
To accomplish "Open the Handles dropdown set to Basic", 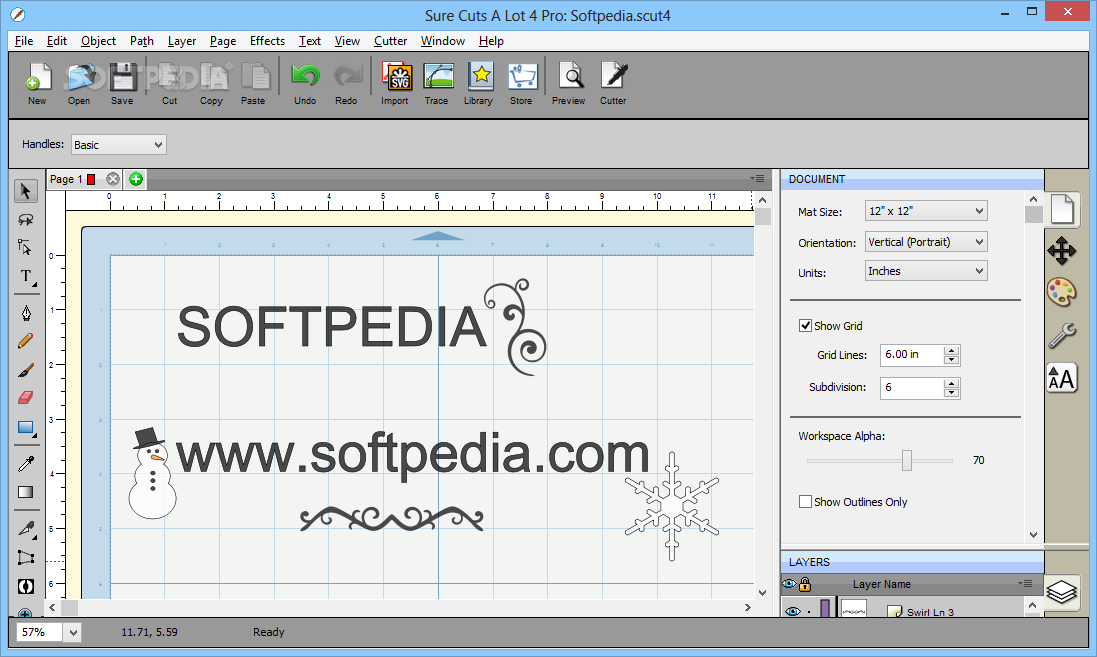I will pyautogui.click(x=119, y=145).
